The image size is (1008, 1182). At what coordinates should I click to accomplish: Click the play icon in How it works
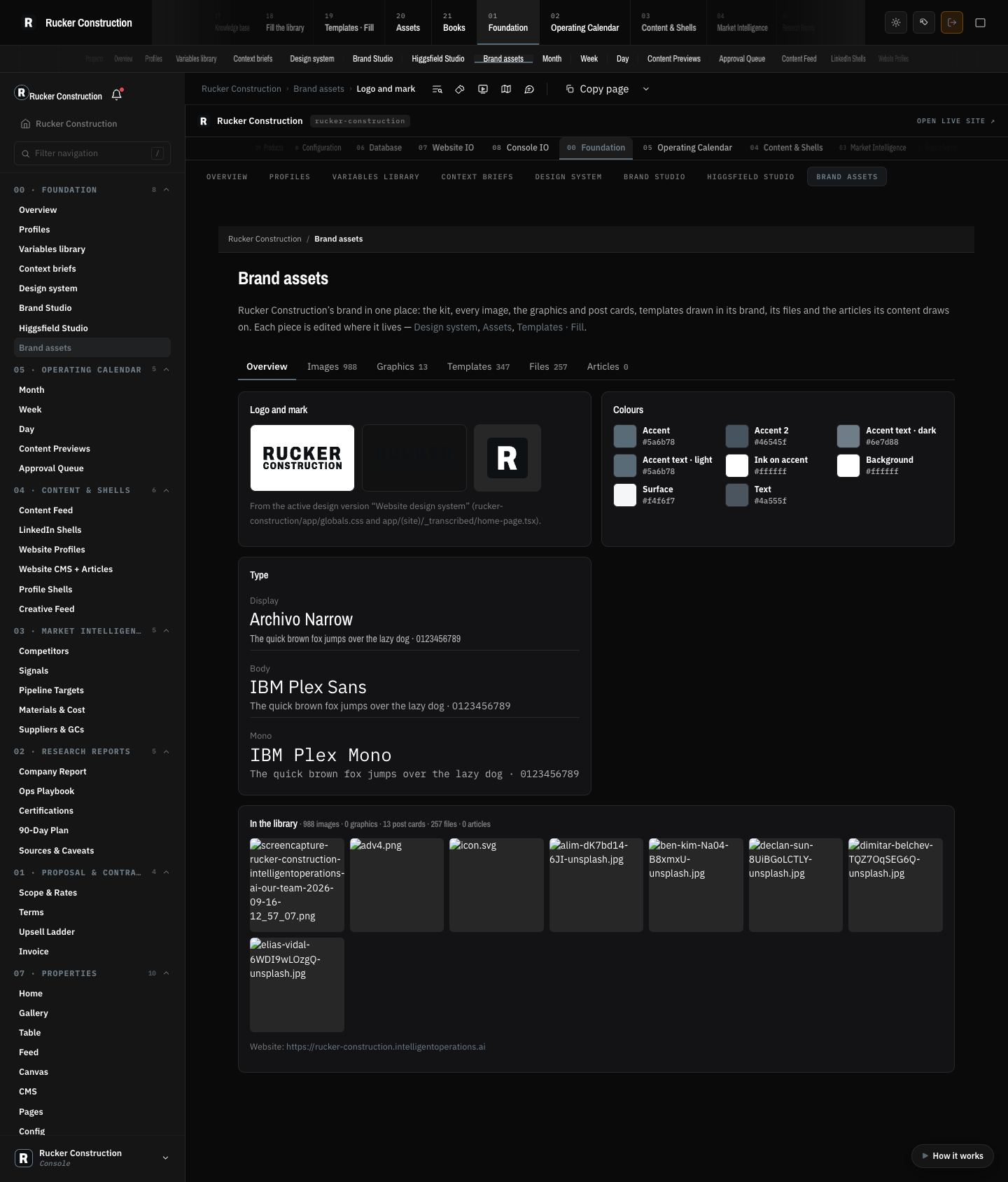[x=925, y=1156]
